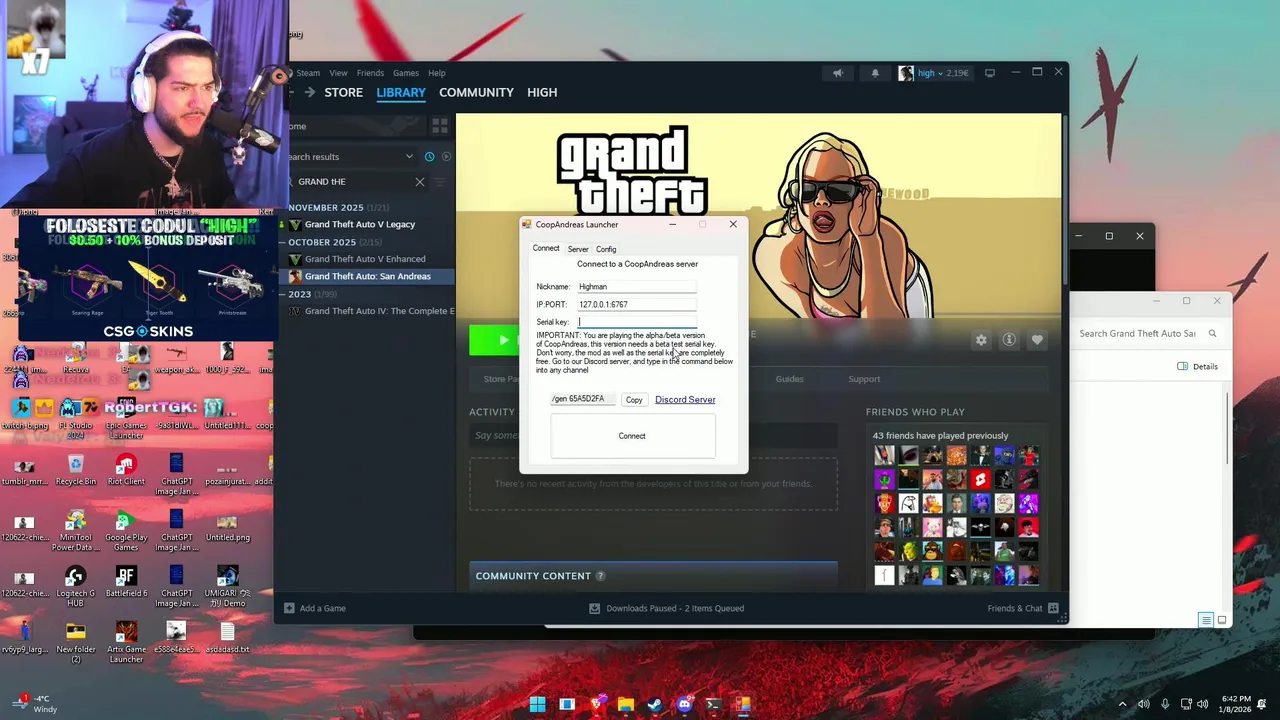Open Discord from the taskbar
Image resolution: width=1280 pixels, height=720 pixels.
click(x=684, y=704)
